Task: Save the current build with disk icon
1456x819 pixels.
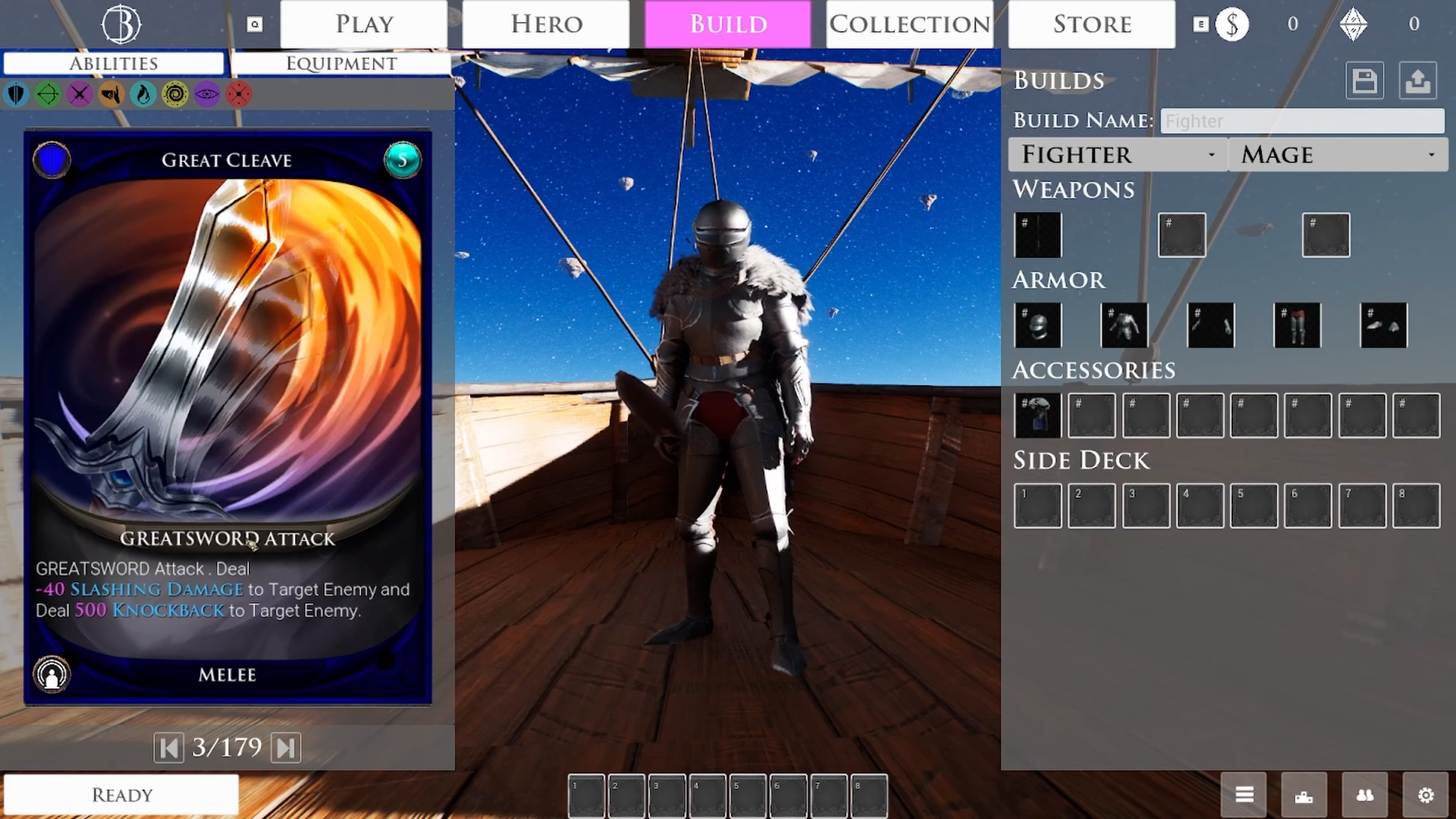Action: 1364,80
